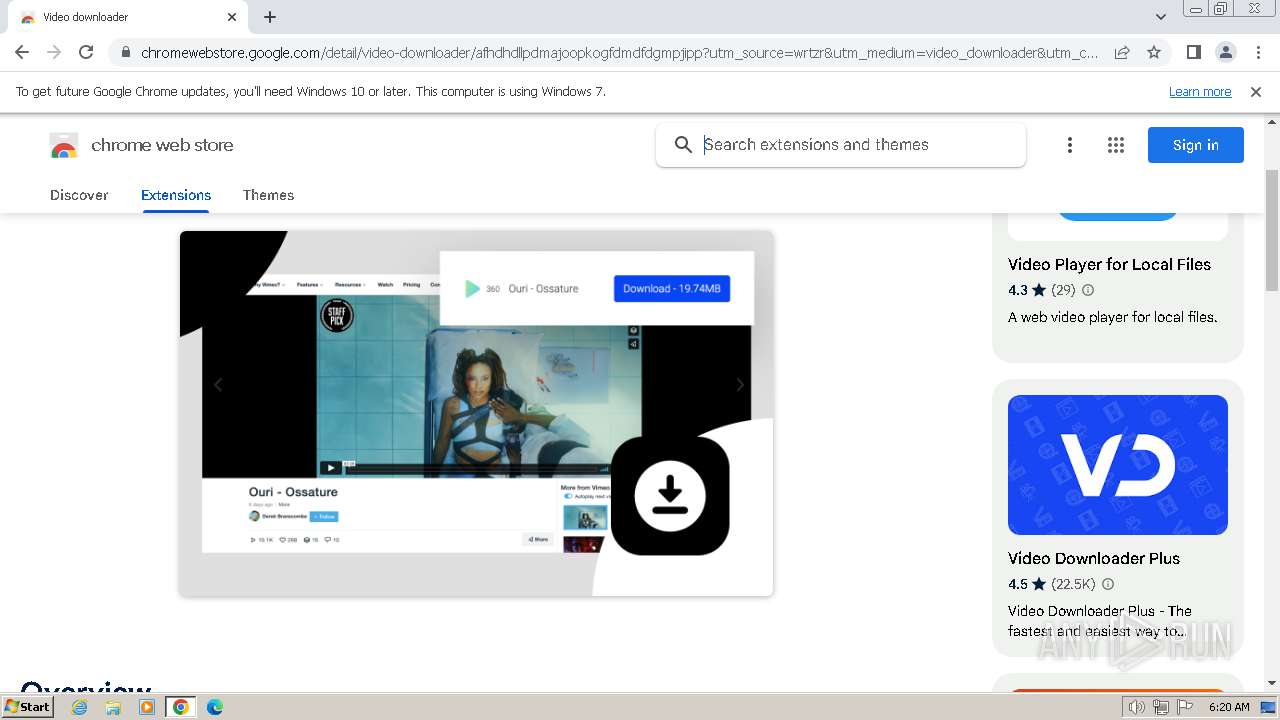This screenshot has height=720, width=1280.
Task: Dismiss the Windows 7 update notice
Action: pos(1256,92)
